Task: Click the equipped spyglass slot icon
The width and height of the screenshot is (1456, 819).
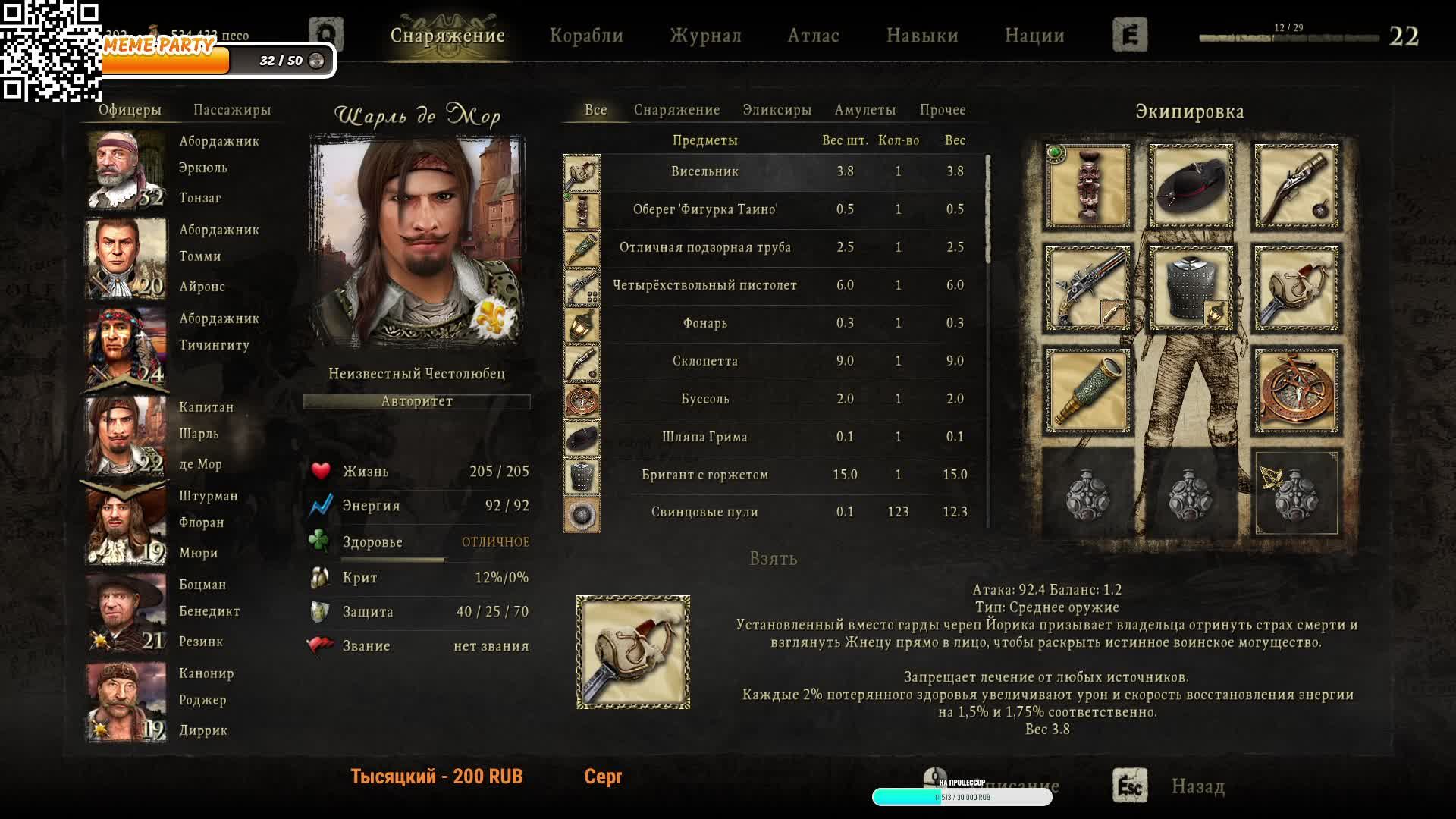Action: pos(1087,391)
